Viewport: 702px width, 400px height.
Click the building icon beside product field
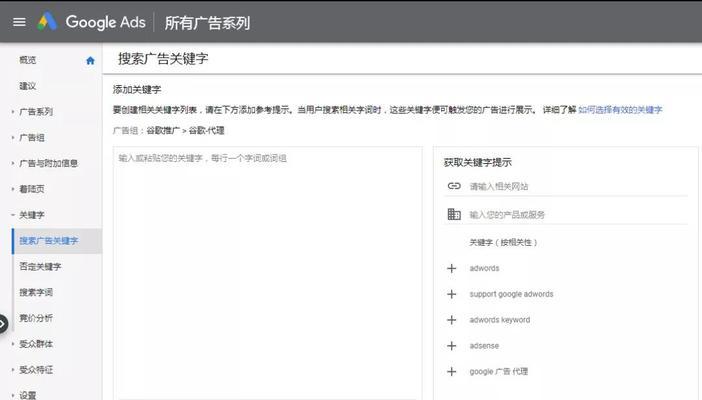454,214
